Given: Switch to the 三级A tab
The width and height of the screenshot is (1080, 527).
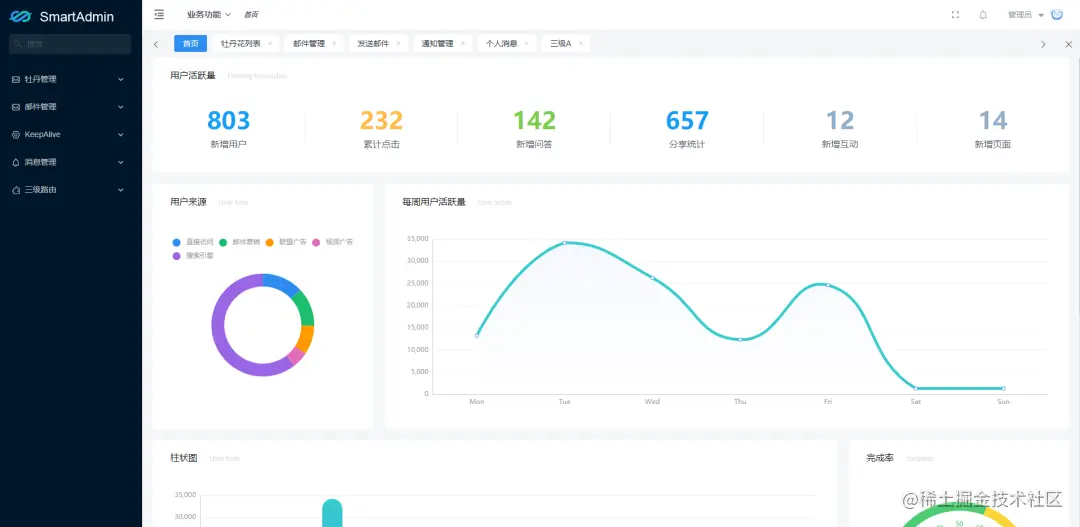Looking at the screenshot, I should tap(561, 43).
